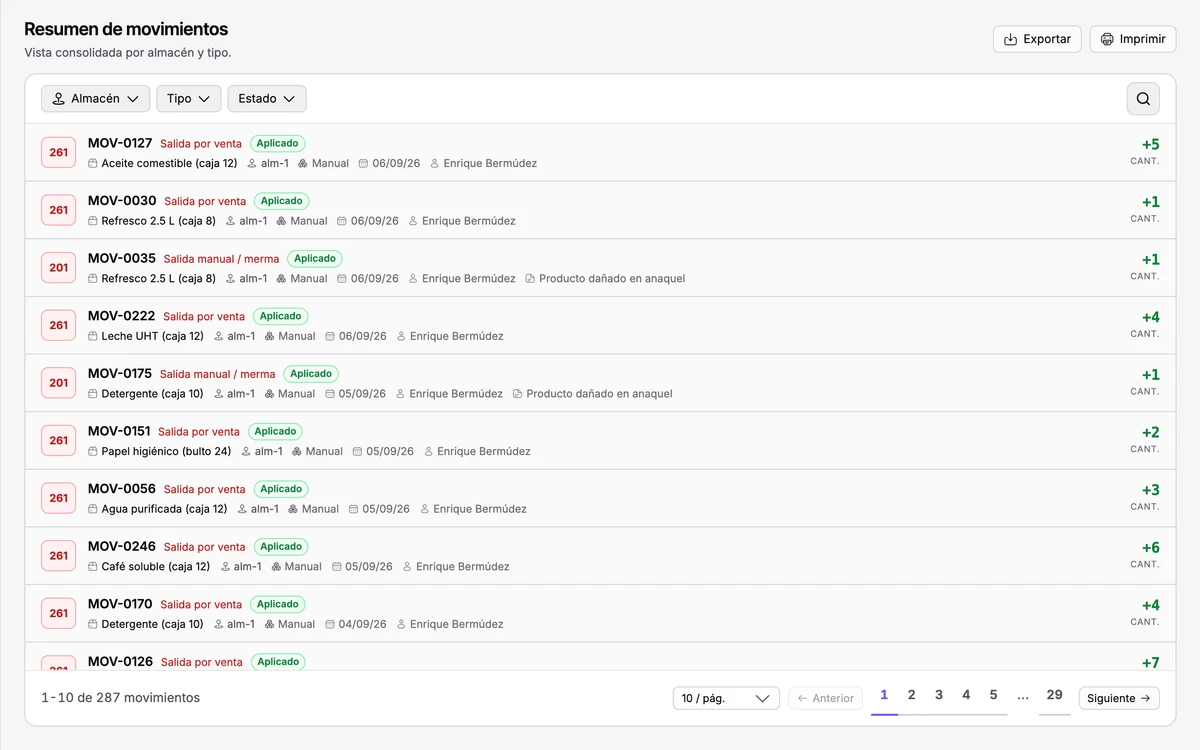Viewport: 1200px width, 750px height.
Task: Click the Anterior pagination button
Action: (826, 698)
